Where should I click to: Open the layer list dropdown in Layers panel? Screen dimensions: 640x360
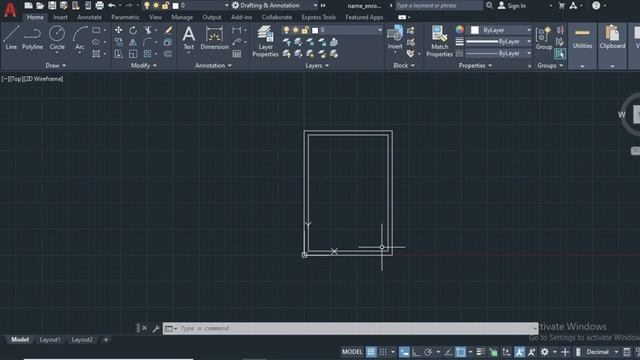click(380, 30)
